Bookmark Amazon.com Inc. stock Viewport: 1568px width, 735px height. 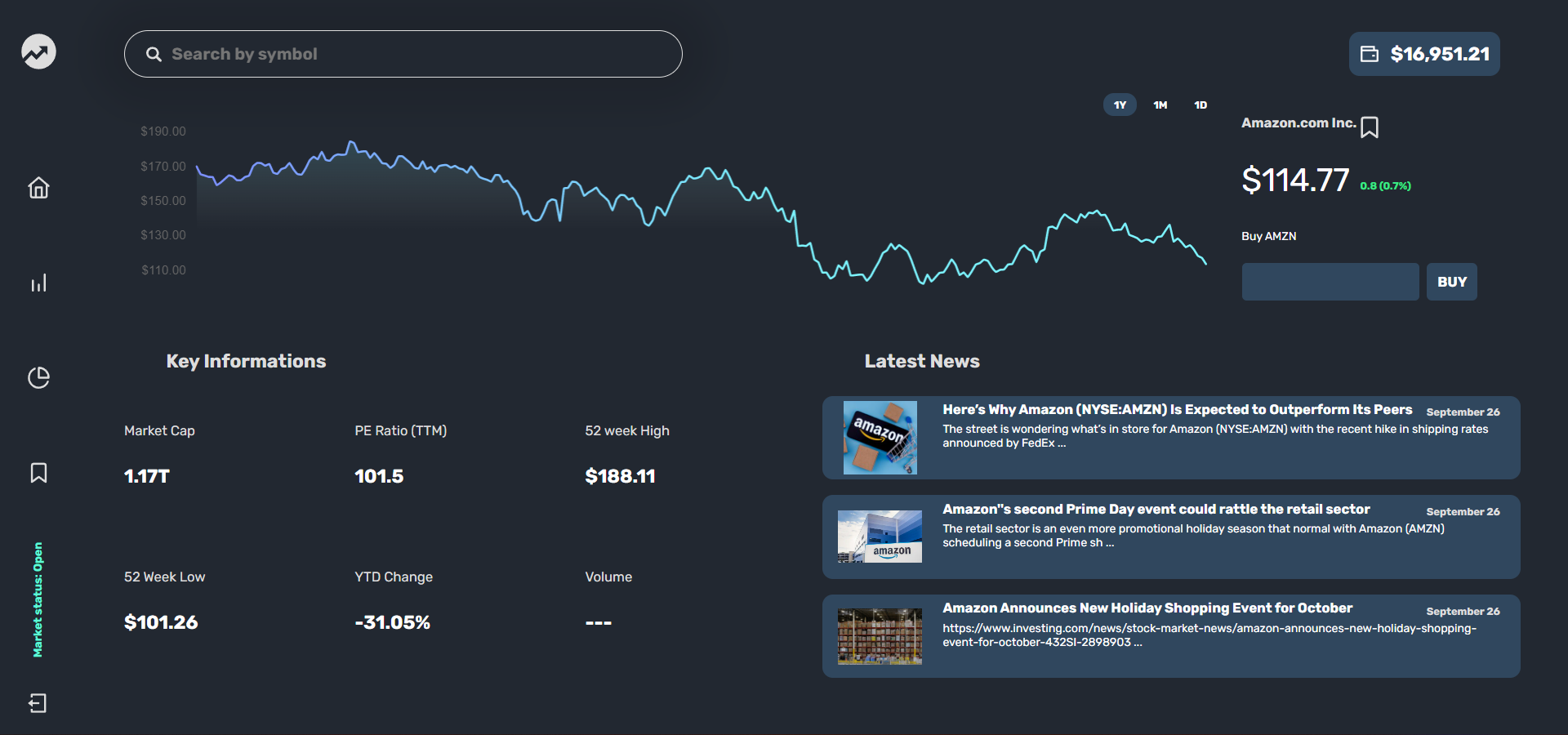pos(1370,127)
